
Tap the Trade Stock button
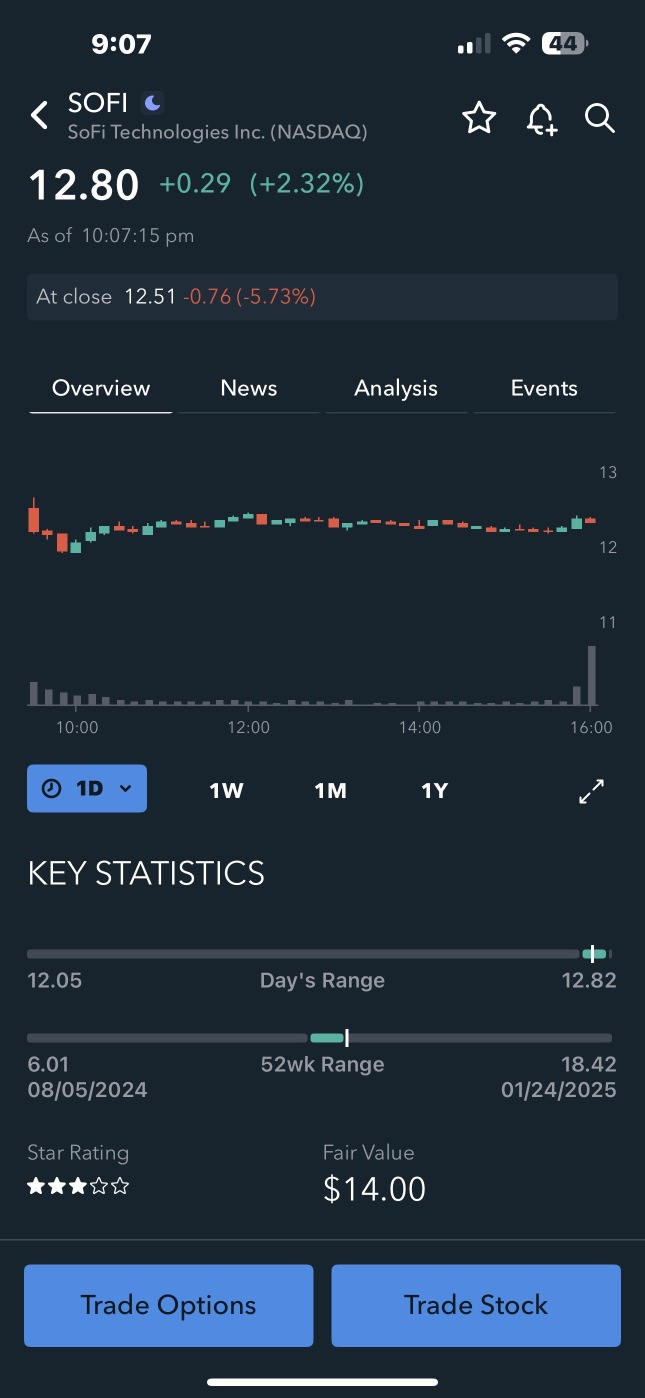coord(476,1305)
